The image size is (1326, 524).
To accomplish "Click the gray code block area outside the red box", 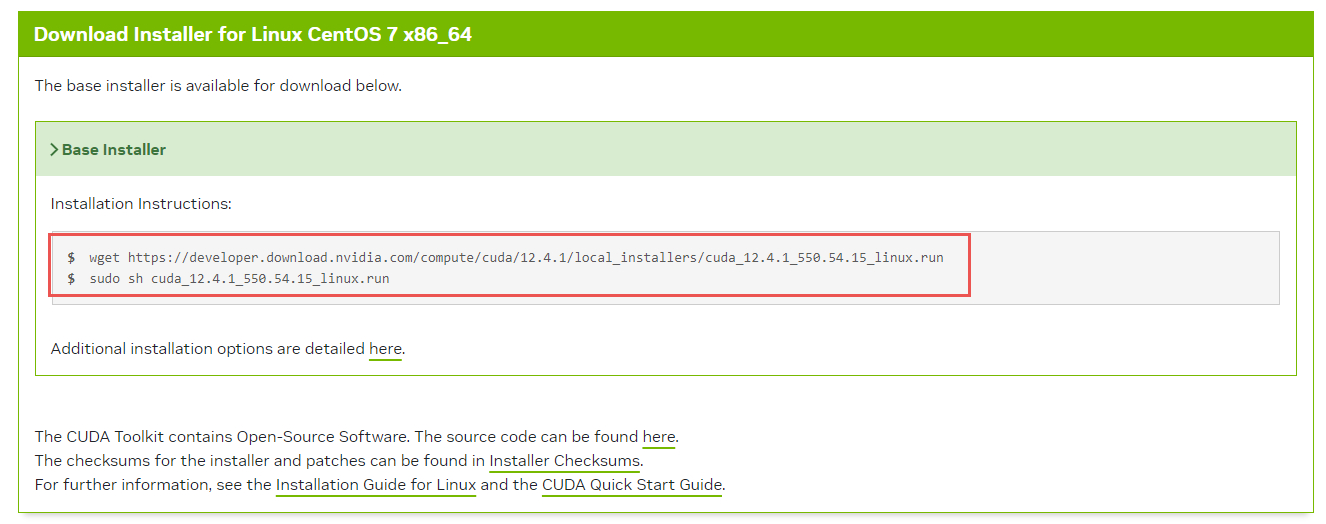I will pyautogui.click(x=1124, y=268).
